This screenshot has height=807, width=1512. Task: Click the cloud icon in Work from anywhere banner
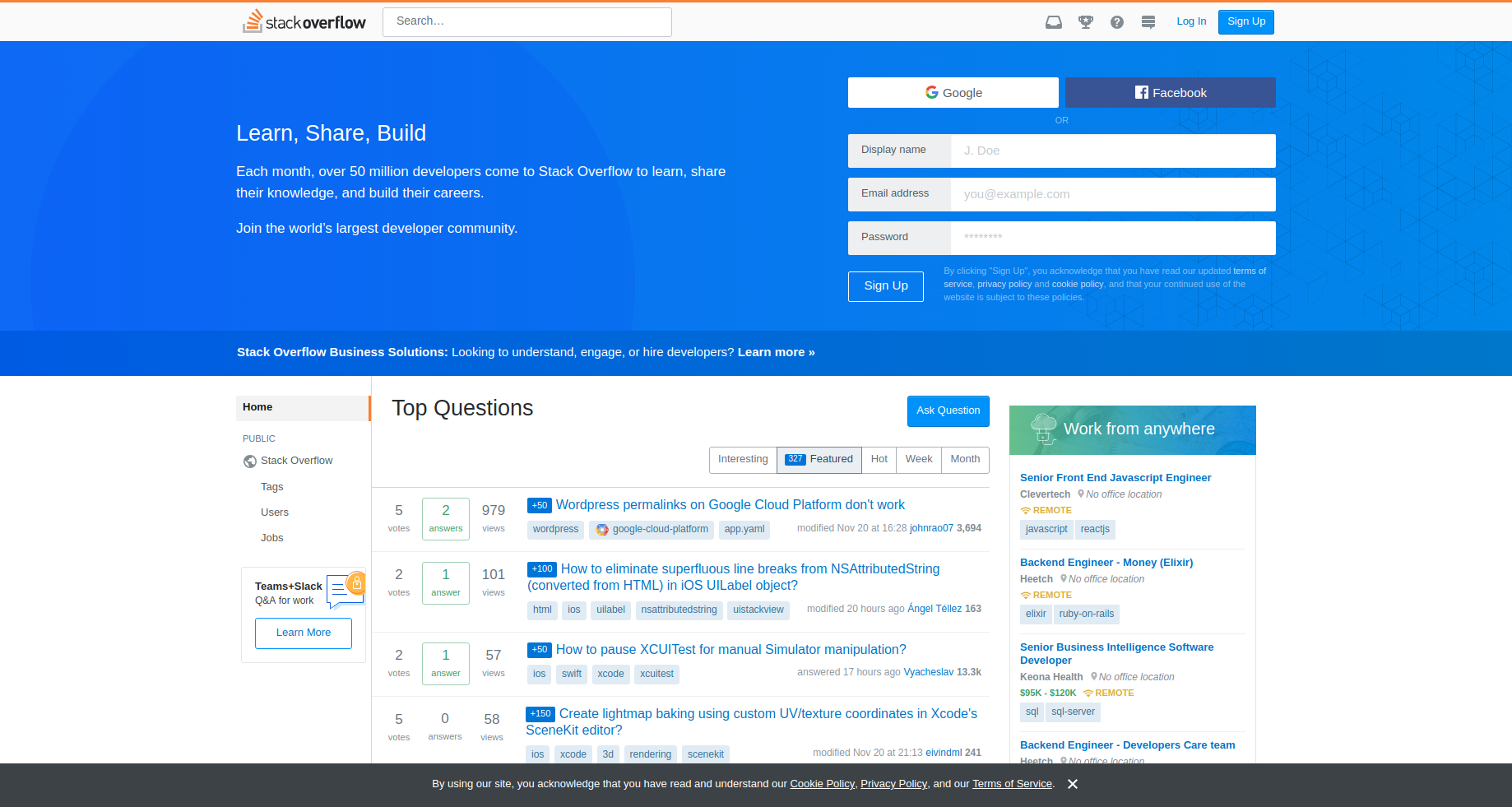[1043, 429]
